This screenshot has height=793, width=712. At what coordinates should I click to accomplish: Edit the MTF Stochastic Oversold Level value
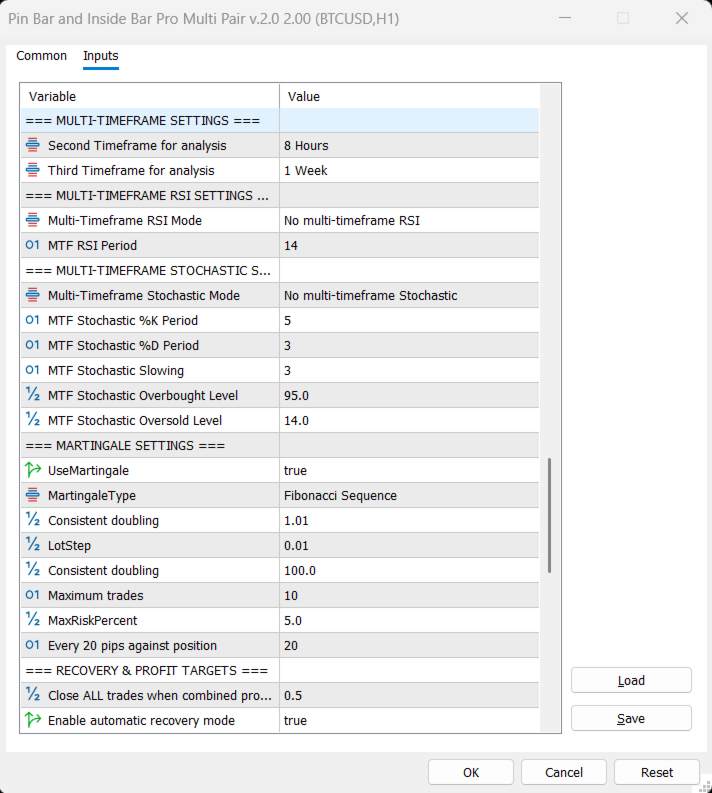click(410, 420)
